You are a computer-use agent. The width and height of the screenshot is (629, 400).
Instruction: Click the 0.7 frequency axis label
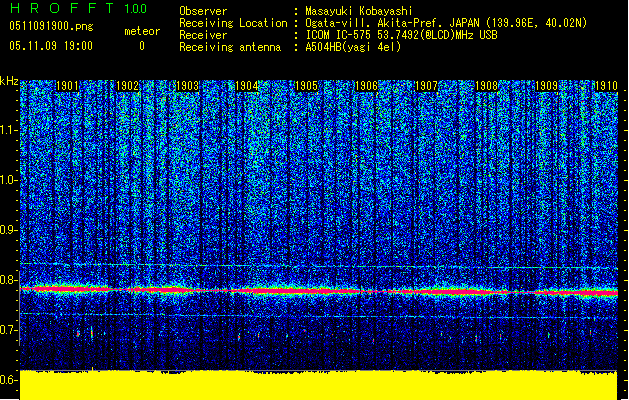click(x=9, y=330)
